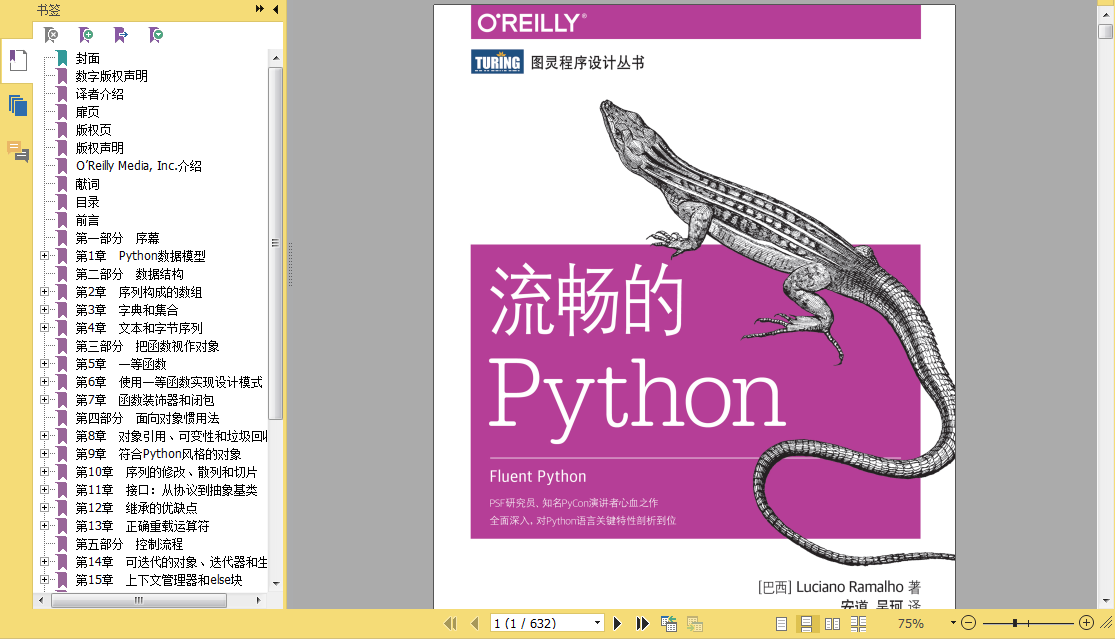Switch to continuous page view
The height and width of the screenshot is (639, 1115).
806,623
